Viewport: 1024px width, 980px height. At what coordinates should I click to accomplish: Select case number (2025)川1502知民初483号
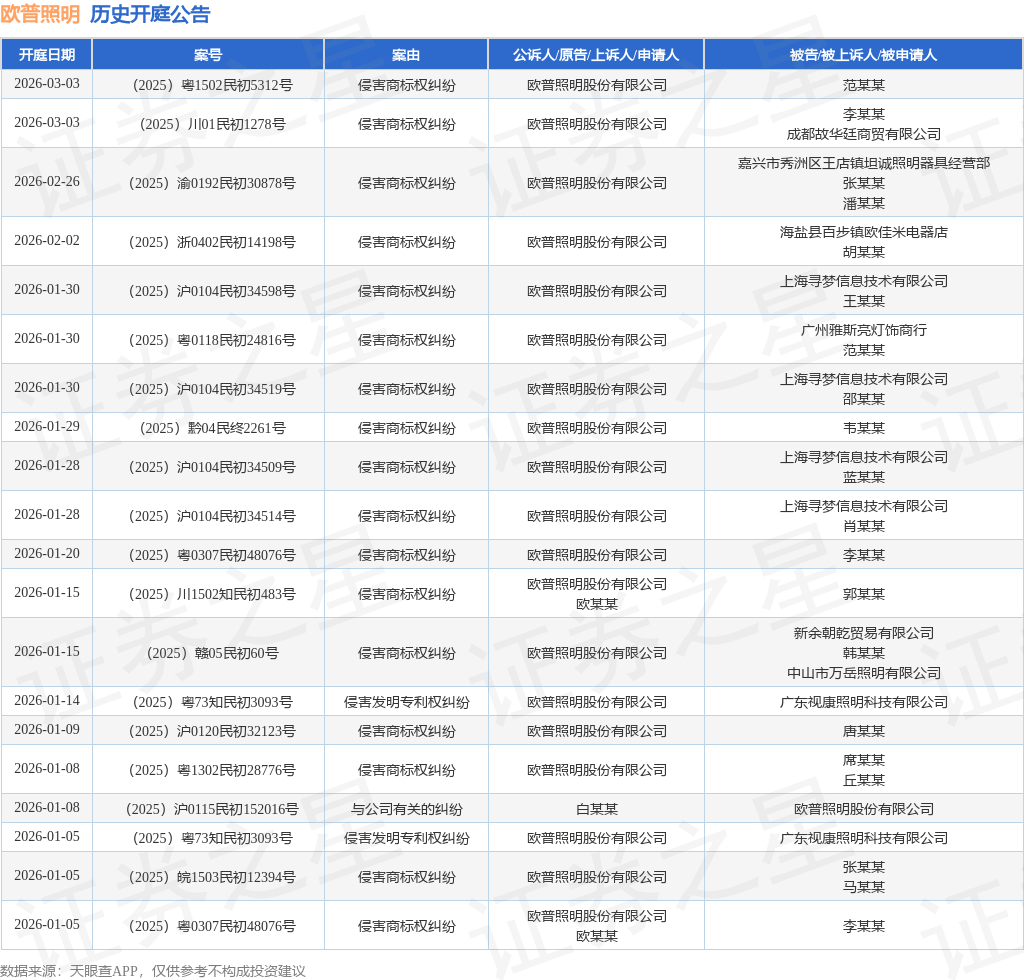coord(212,594)
